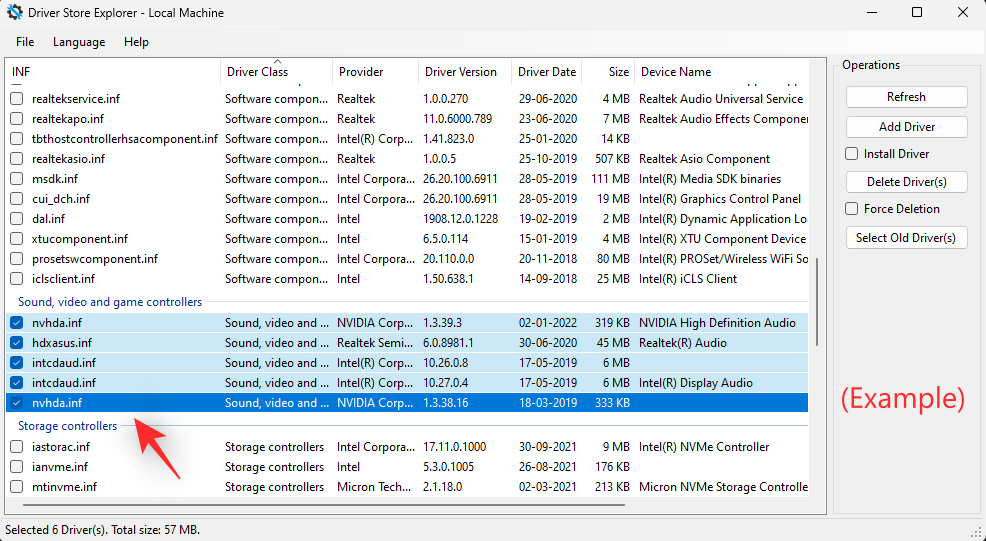Click the Delete Driver(s) button

click(x=906, y=182)
